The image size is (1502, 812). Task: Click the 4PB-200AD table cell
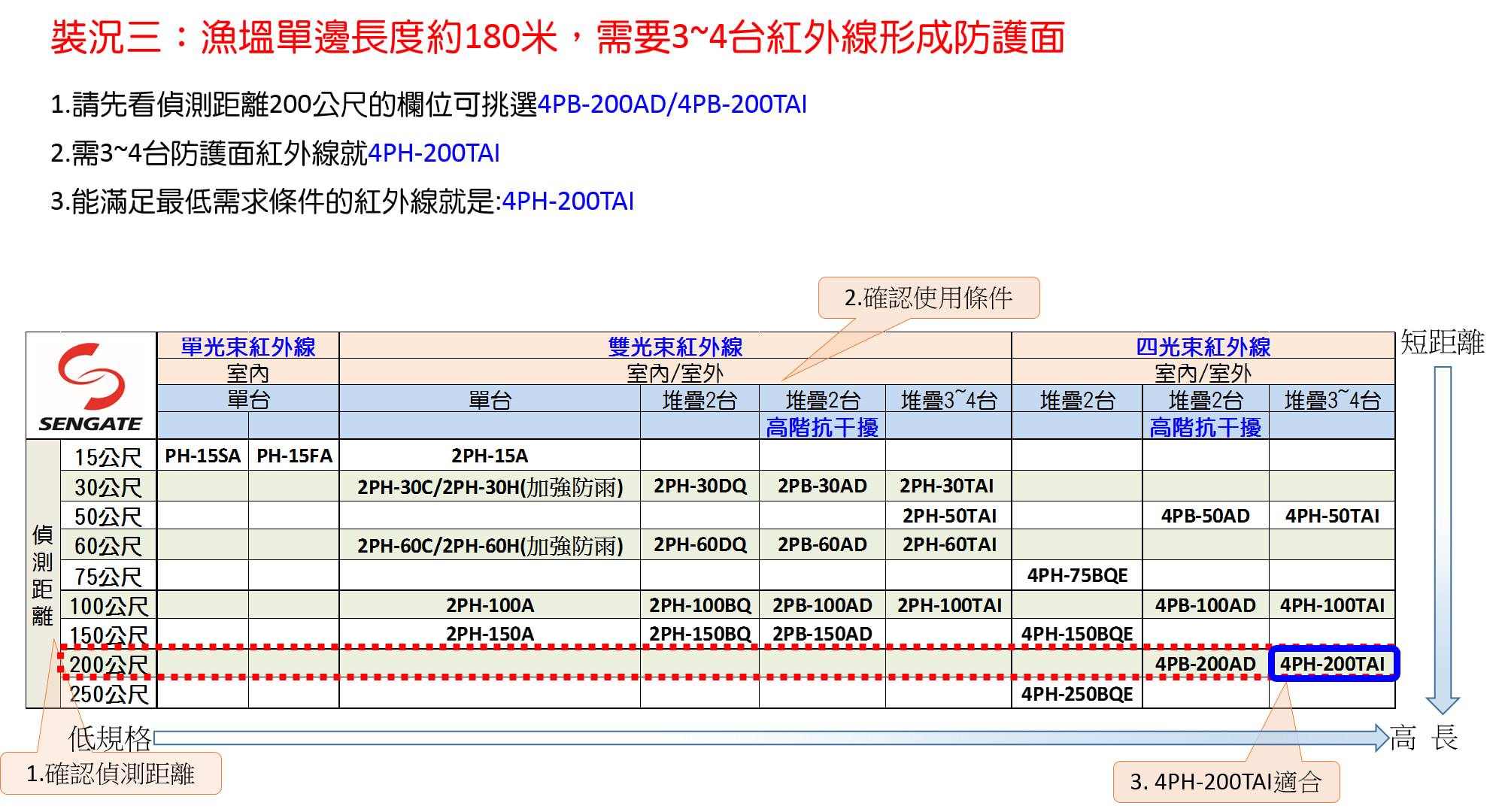(1205, 664)
